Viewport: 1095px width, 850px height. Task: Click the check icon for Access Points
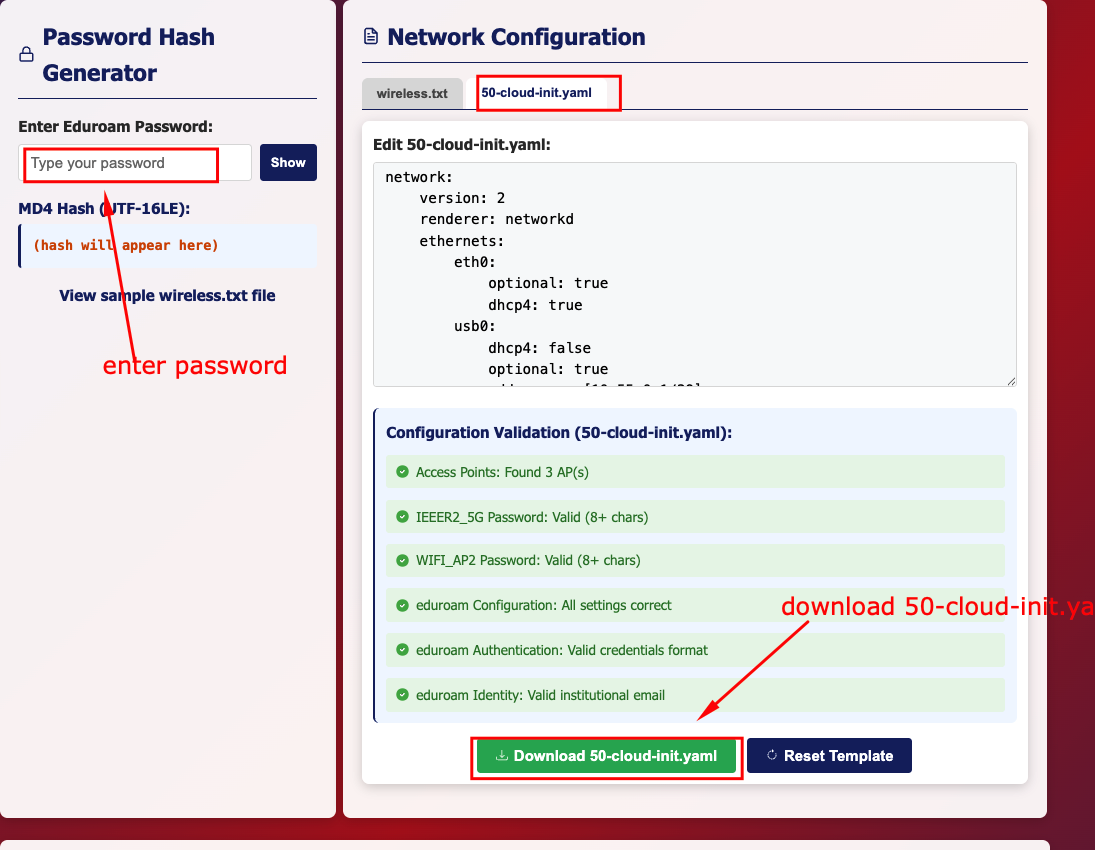[402, 472]
